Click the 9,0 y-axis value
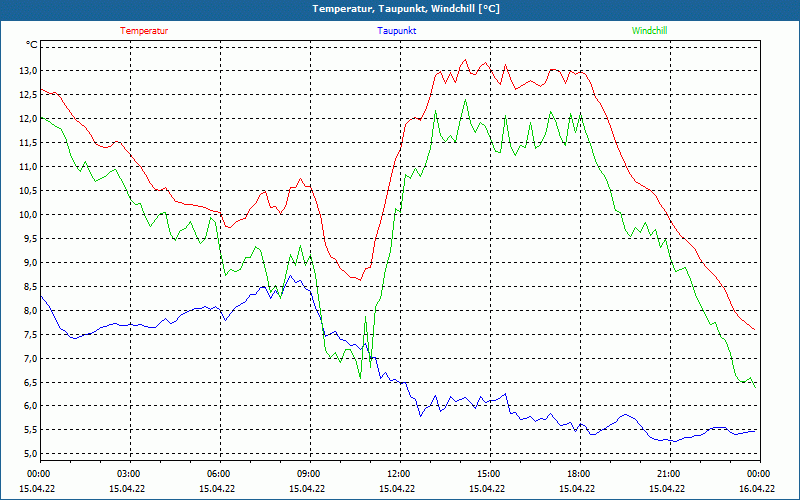The width and height of the screenshot is (800, 500). pos(31,263)
